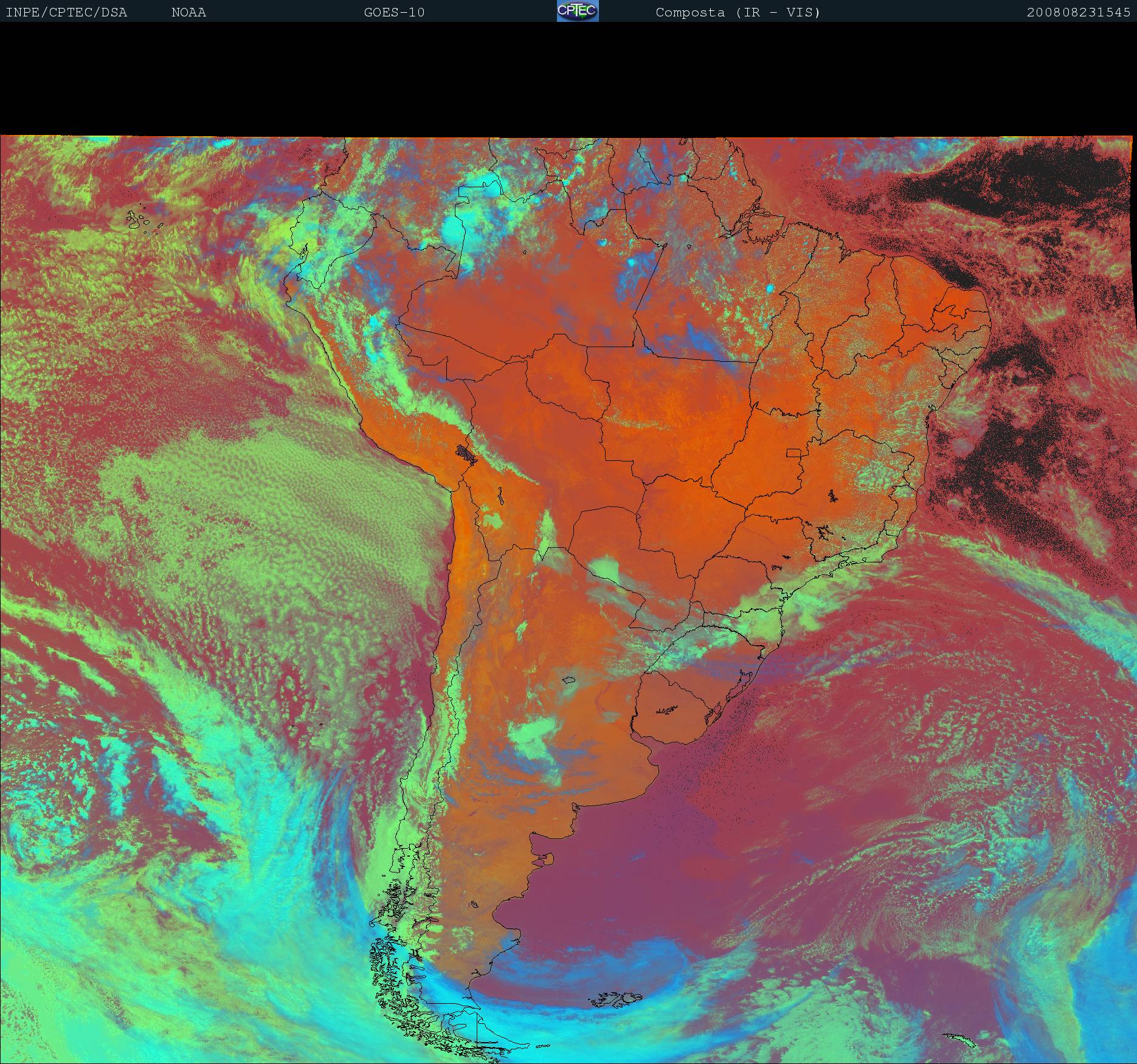1137x1064 pixels.
Task: Click the 200808231545 timestamp
Action: point(1078,12)
